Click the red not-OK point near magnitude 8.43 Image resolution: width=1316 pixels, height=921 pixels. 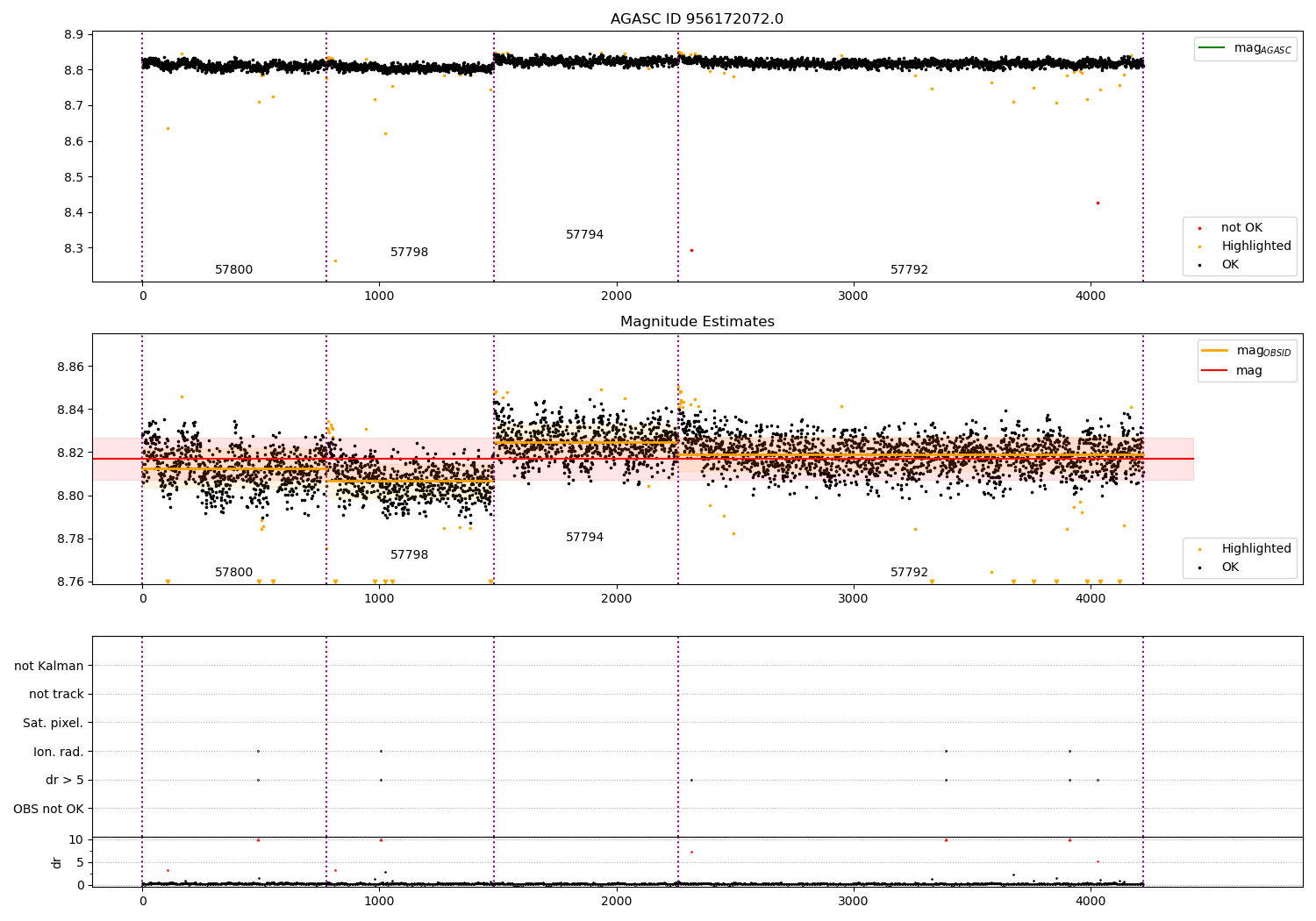pos(1098,203)
